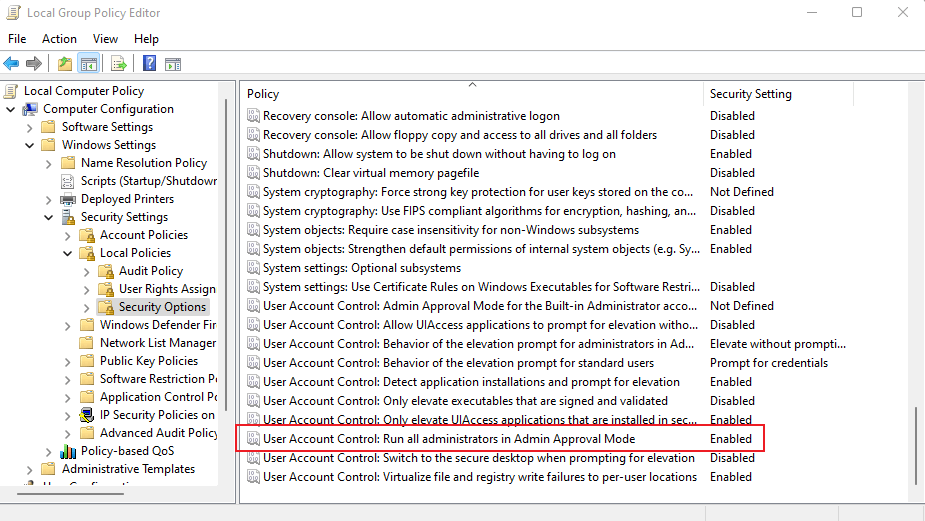Collapse the Security Settings node
The height and width of the screenshot is (521, 925).
coord(48,217)
